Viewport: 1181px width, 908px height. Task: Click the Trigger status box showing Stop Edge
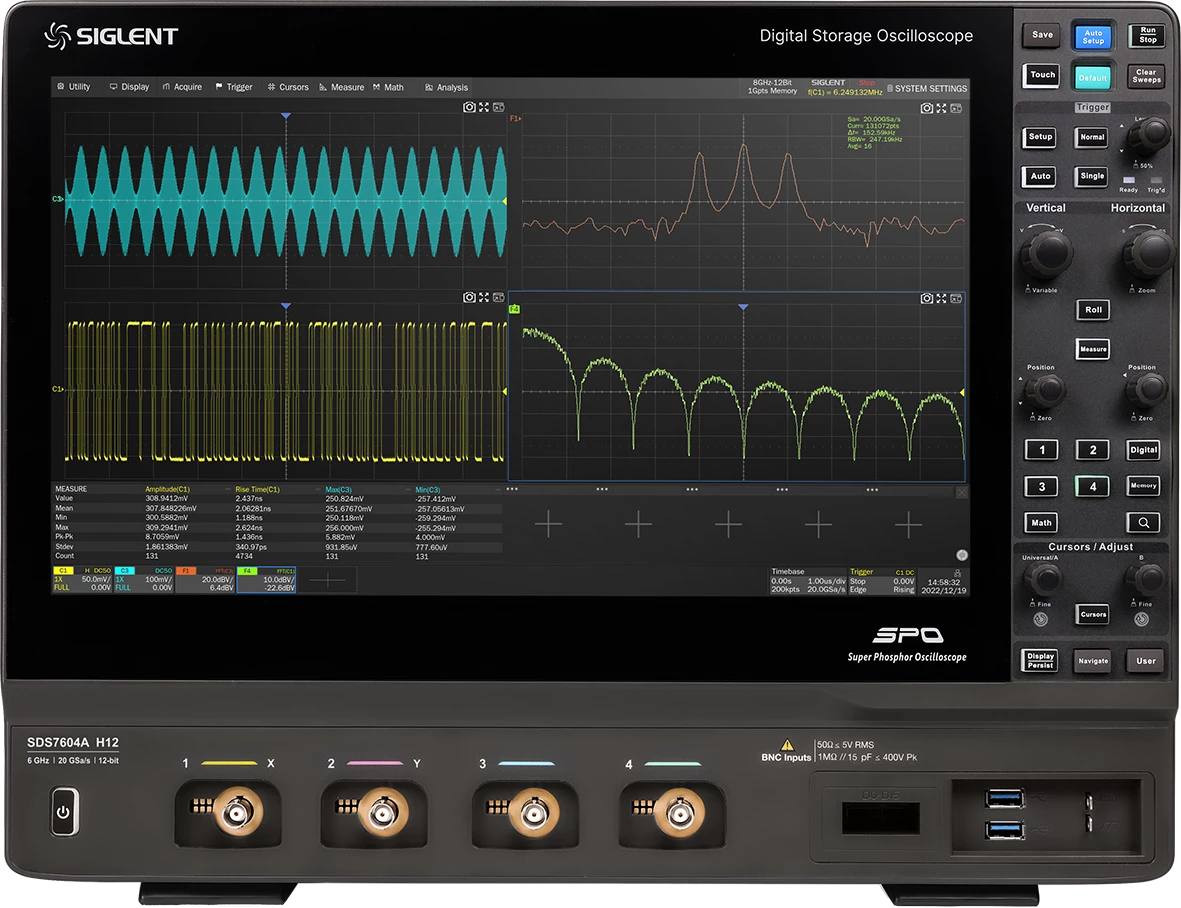click(882, 580)
